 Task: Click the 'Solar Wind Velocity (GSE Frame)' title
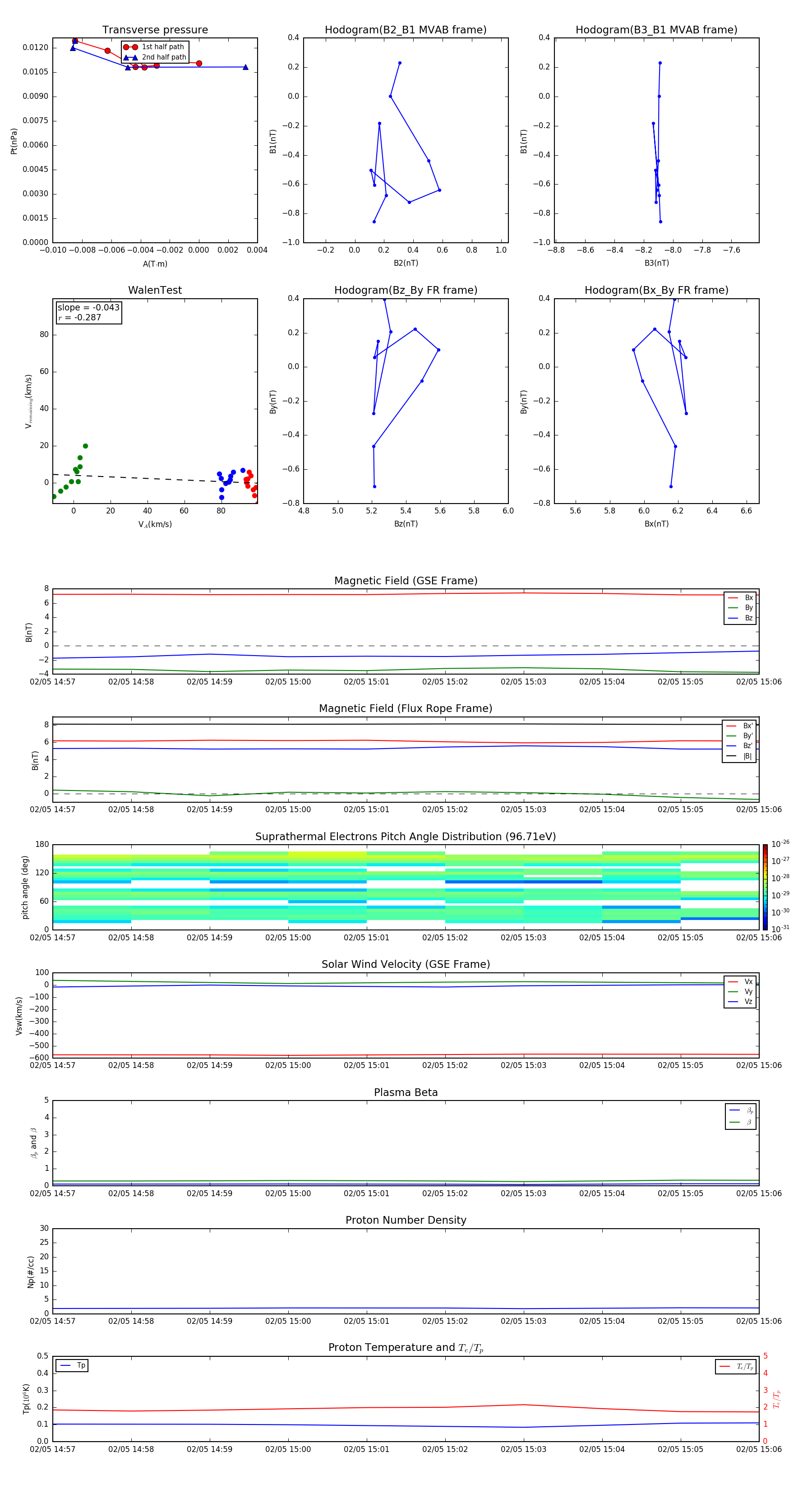coord(406,964)
